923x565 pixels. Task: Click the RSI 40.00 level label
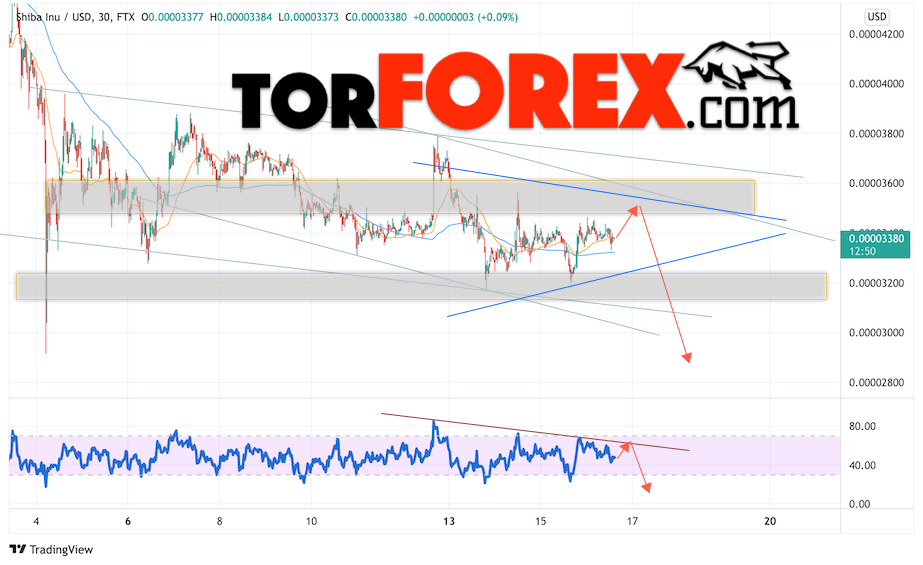pyautogui.click(x=862, y=465)
